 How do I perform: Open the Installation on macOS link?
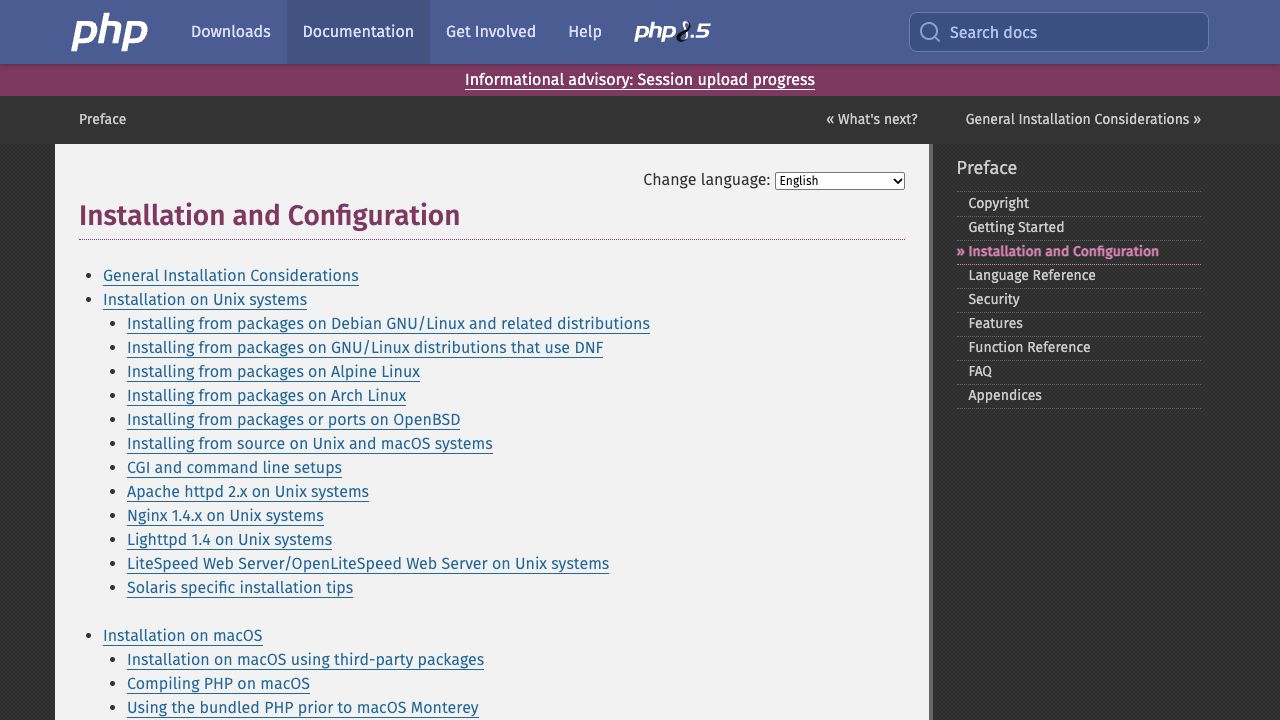[x=183, y=636]
